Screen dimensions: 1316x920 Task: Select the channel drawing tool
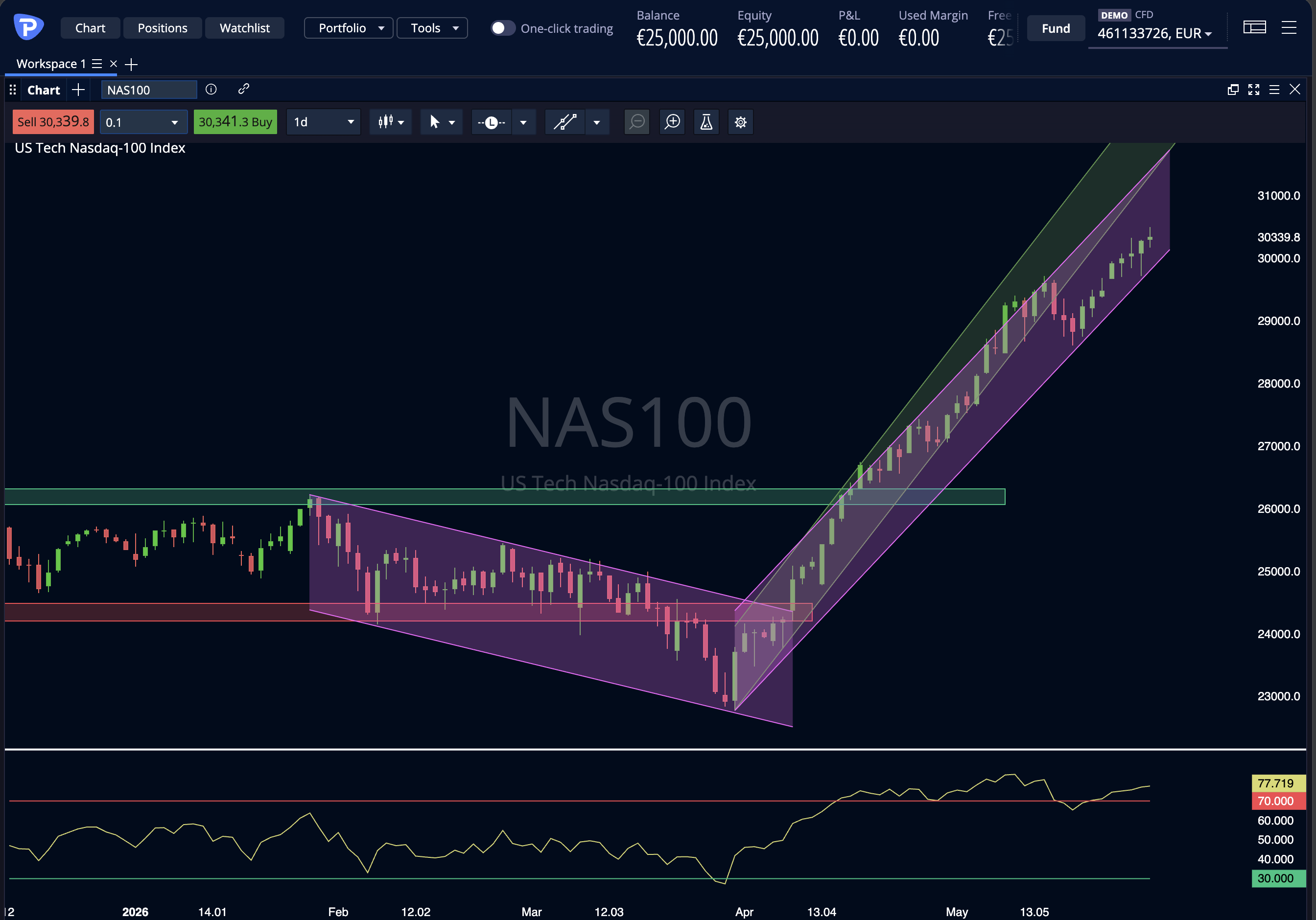coord(565,122)
